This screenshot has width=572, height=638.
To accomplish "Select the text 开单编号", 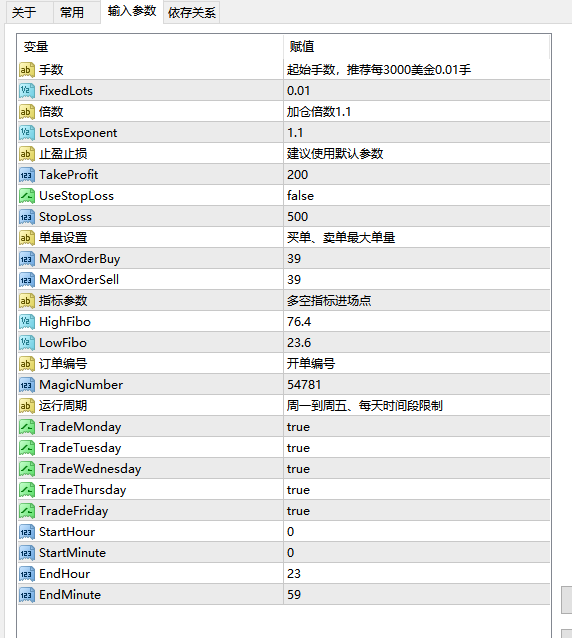I will tap(311, 364).
